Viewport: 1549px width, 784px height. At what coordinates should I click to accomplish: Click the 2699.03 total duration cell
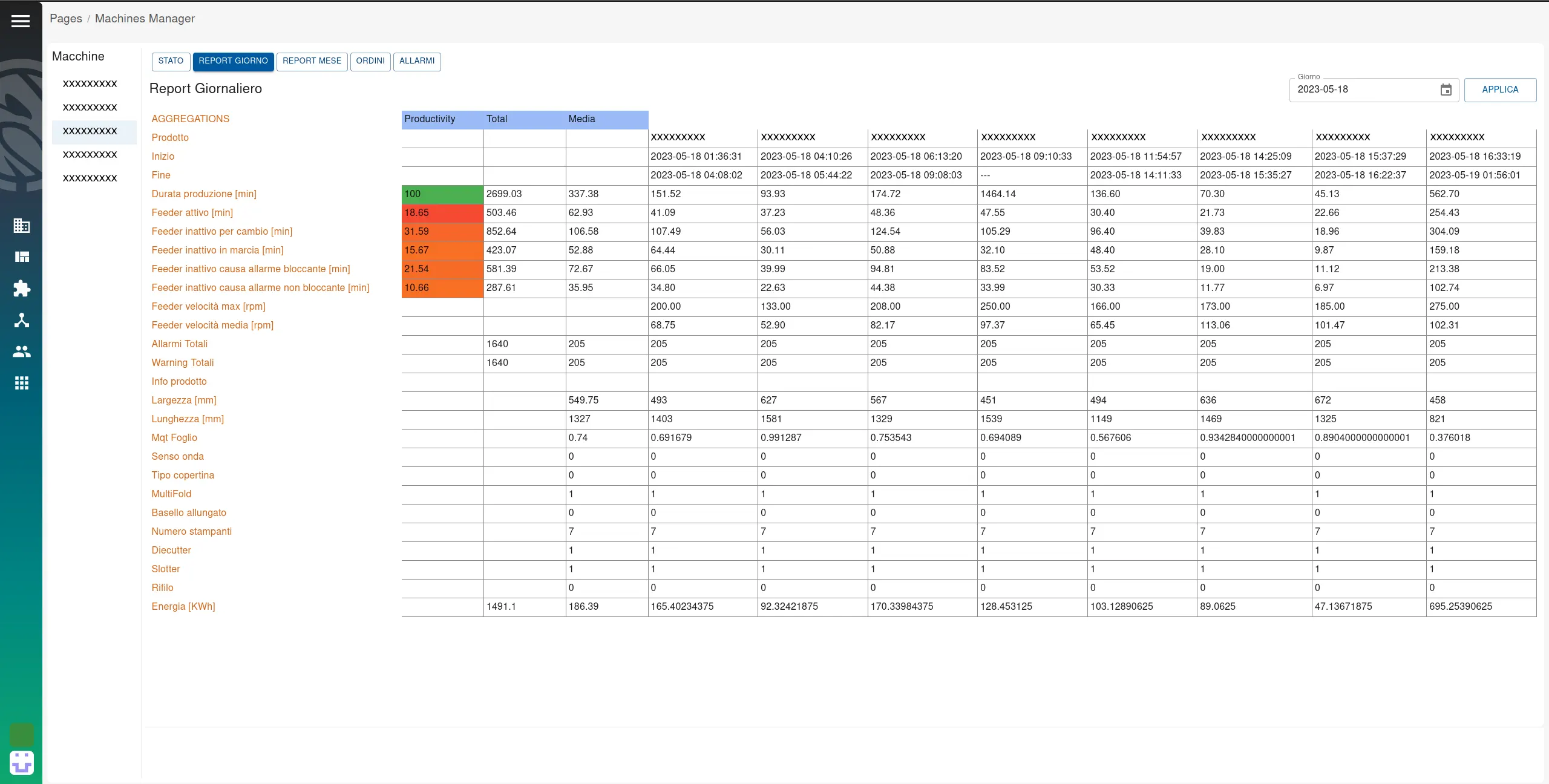click(525, 194)
